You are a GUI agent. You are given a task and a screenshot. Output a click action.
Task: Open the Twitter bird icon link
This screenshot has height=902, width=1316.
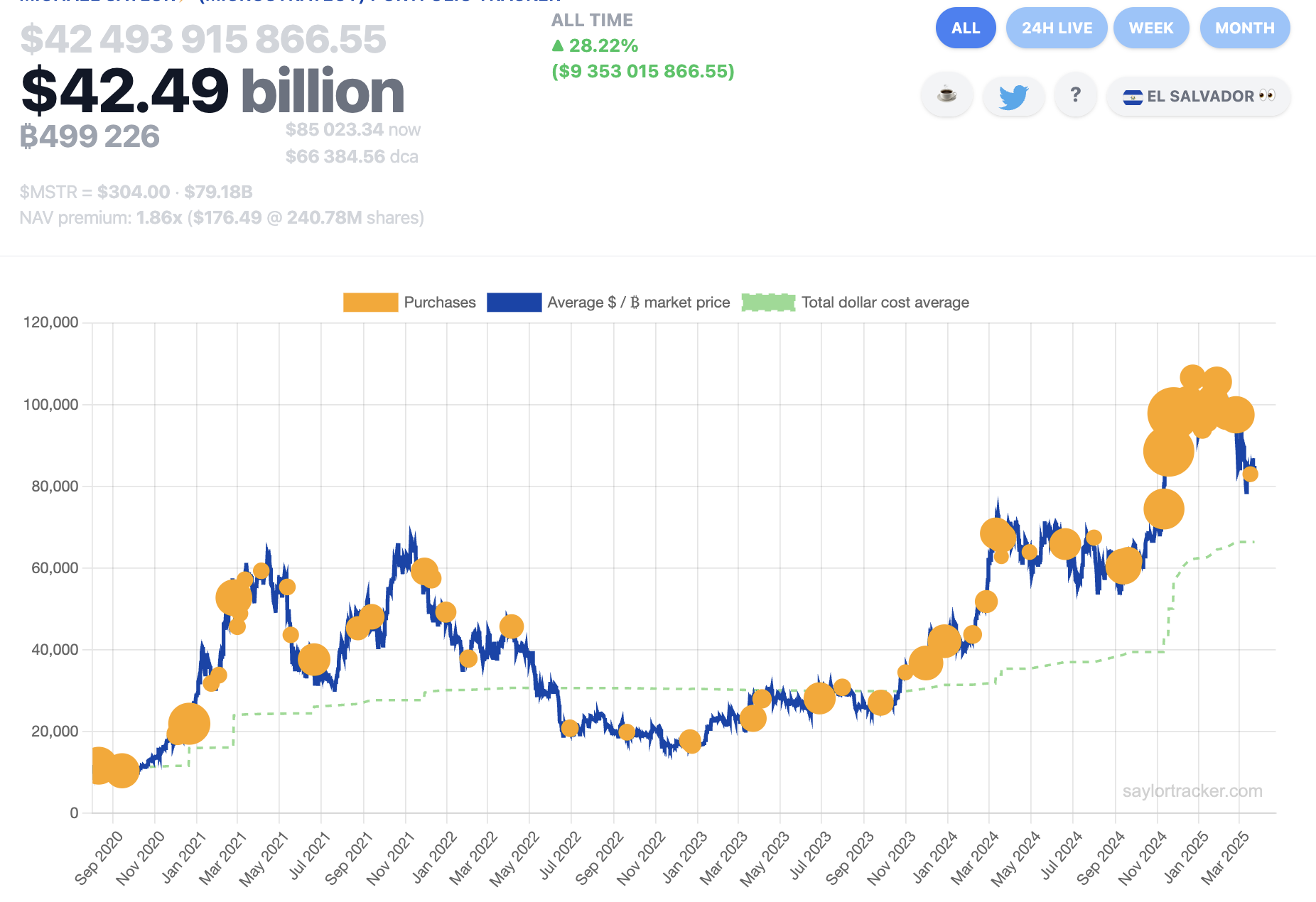click(1013, 95)
